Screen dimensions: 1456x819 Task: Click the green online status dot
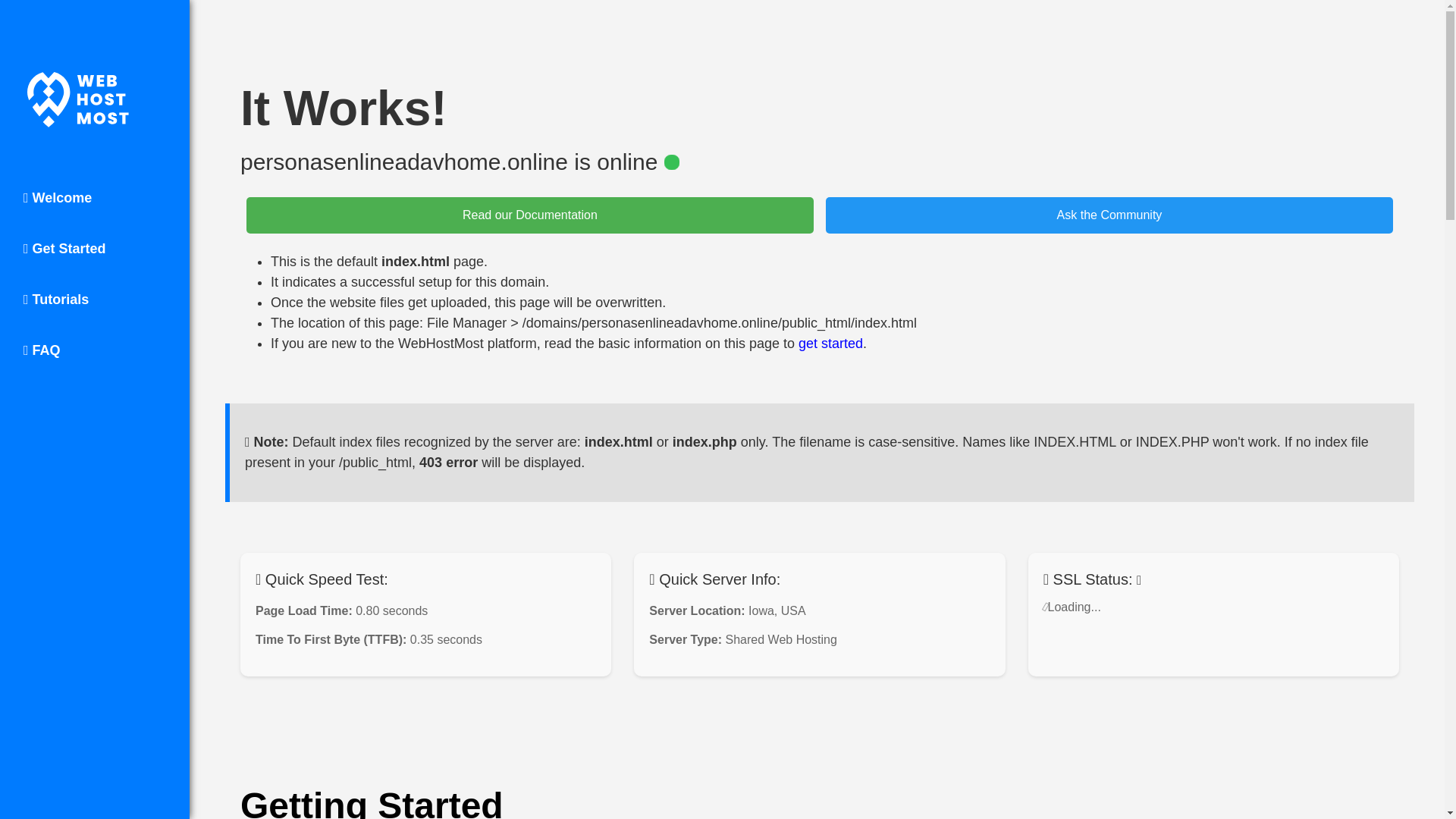pyautogui.click(x=672, y=162)
